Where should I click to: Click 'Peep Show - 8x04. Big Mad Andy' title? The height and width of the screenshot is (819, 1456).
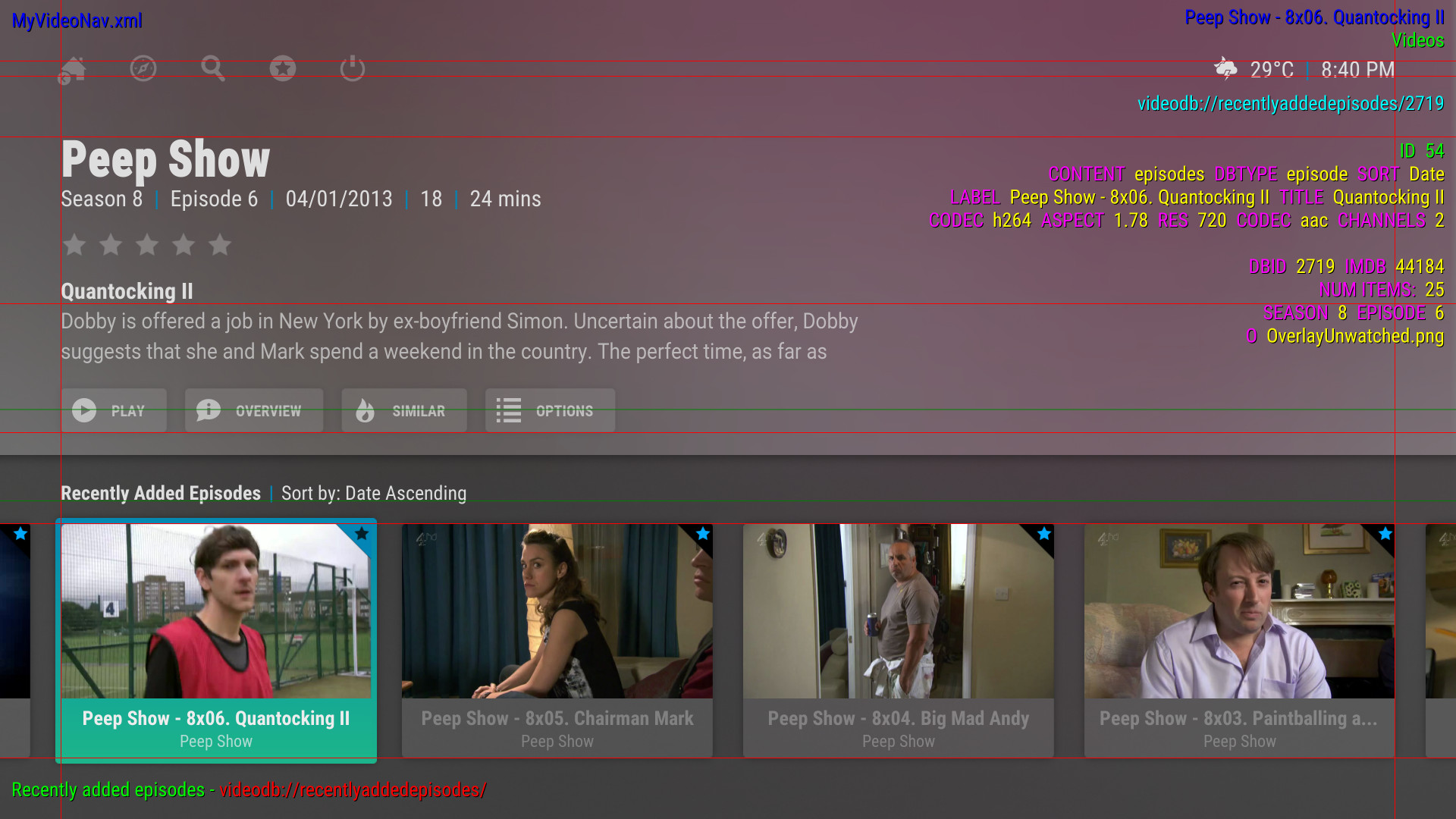tap(899, 718)
